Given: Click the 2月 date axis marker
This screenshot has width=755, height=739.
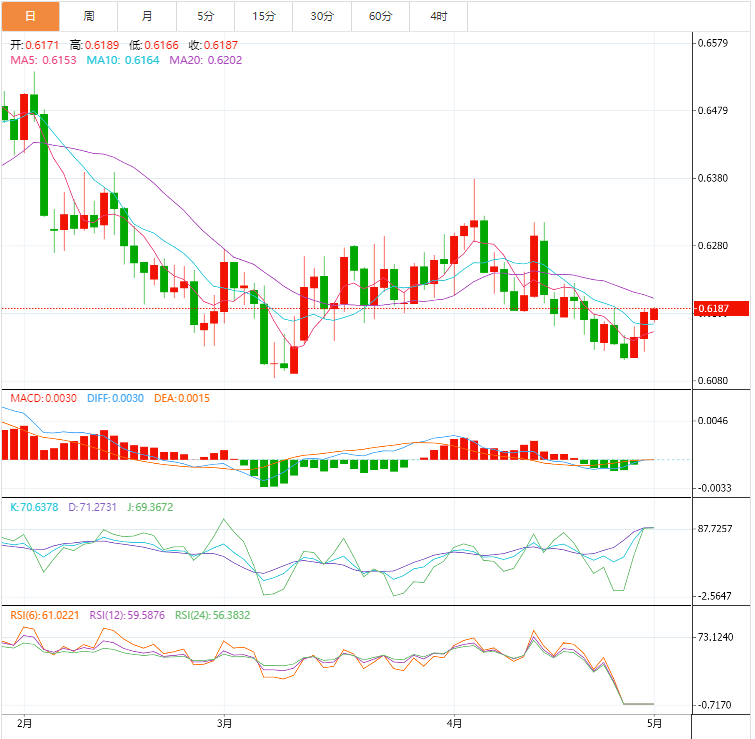Looking at the screenshot, I should 24,723.
